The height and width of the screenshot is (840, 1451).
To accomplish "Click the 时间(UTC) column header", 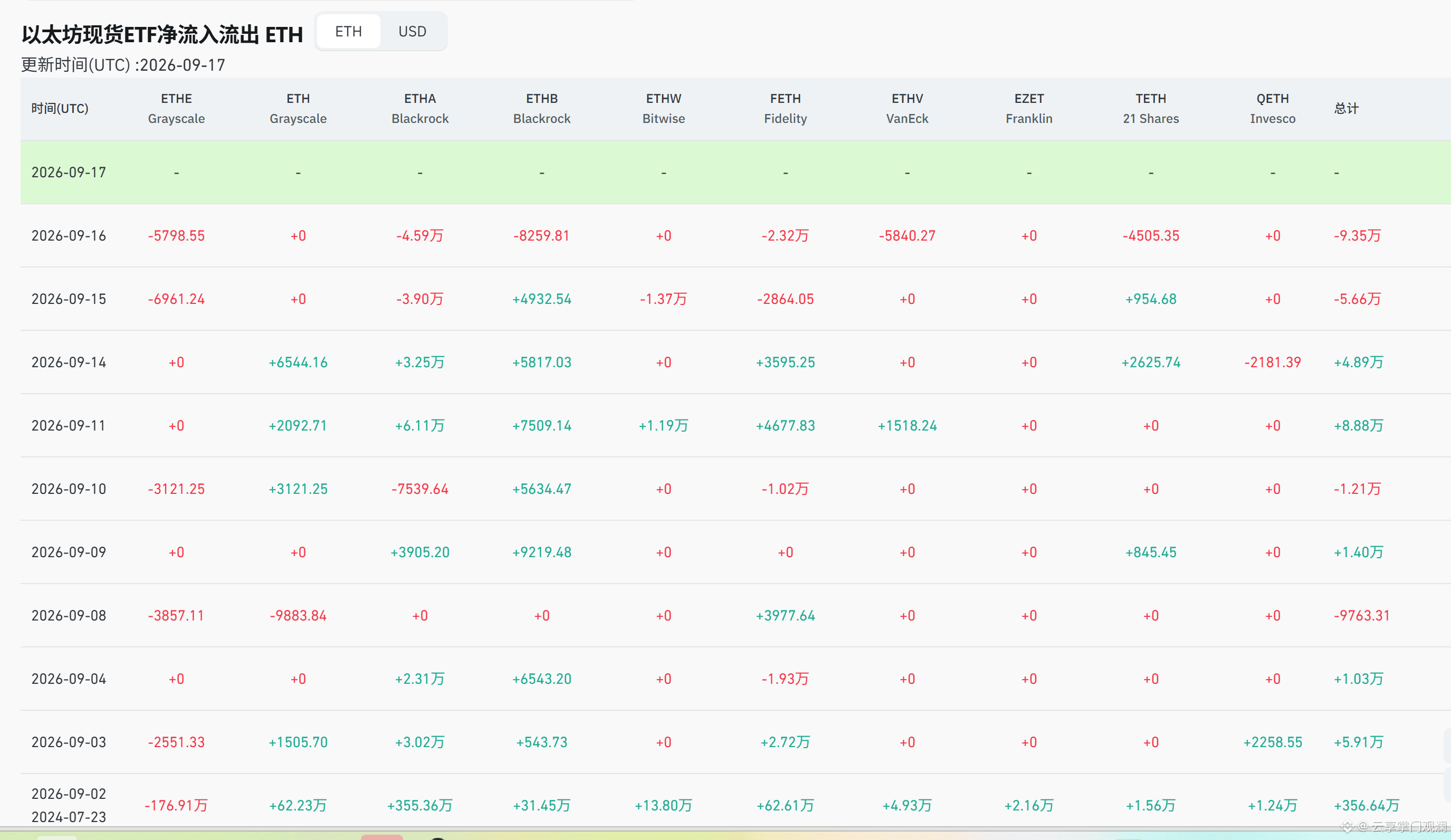I will [60, 108].
